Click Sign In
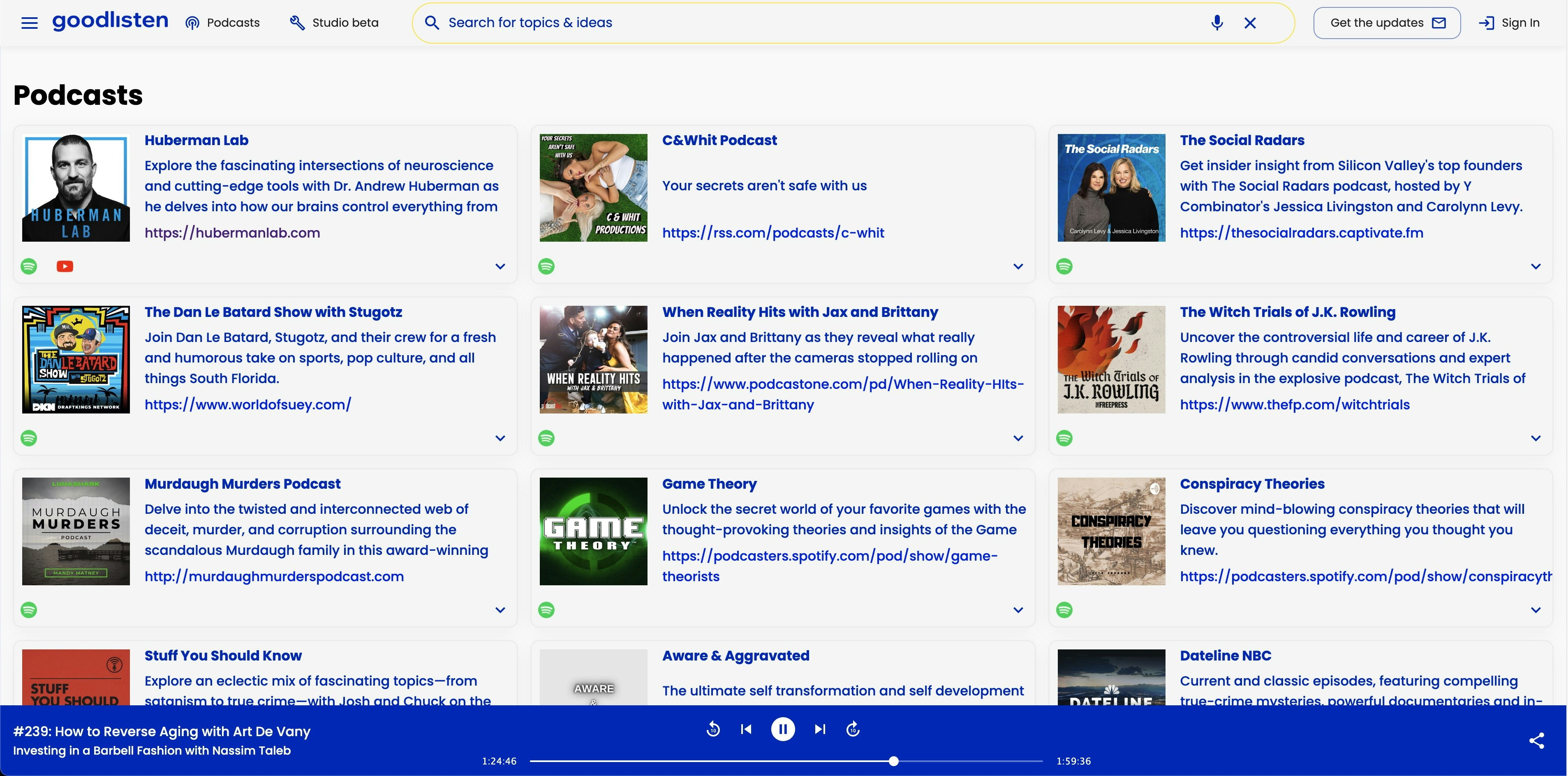The height and width of the screenshot is (776, 1568). 1509,23
